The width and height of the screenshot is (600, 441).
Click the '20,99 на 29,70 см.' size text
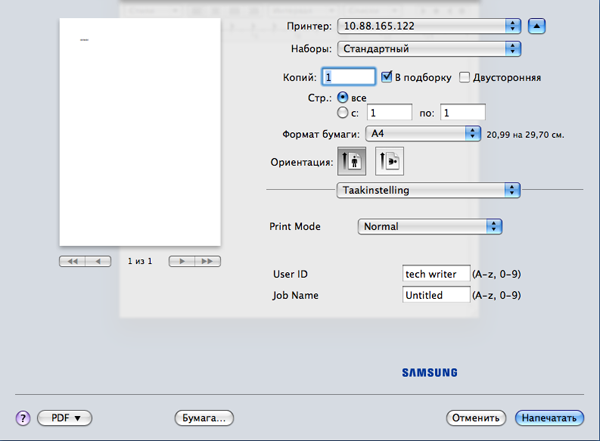coord(525,135)
